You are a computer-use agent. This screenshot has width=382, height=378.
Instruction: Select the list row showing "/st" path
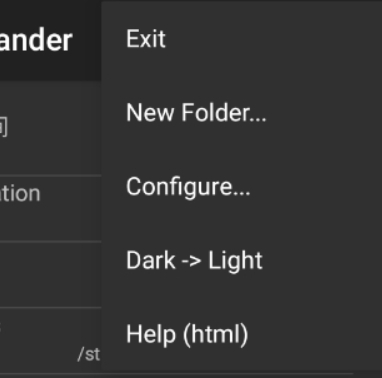51,340
